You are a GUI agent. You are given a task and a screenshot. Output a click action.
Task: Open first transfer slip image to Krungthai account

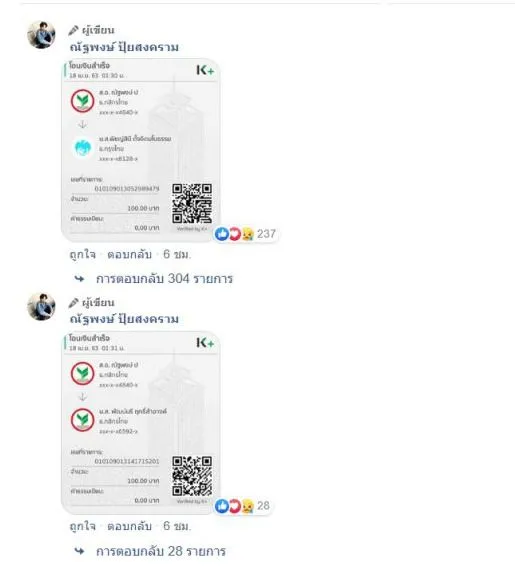(x=141, y=150)
